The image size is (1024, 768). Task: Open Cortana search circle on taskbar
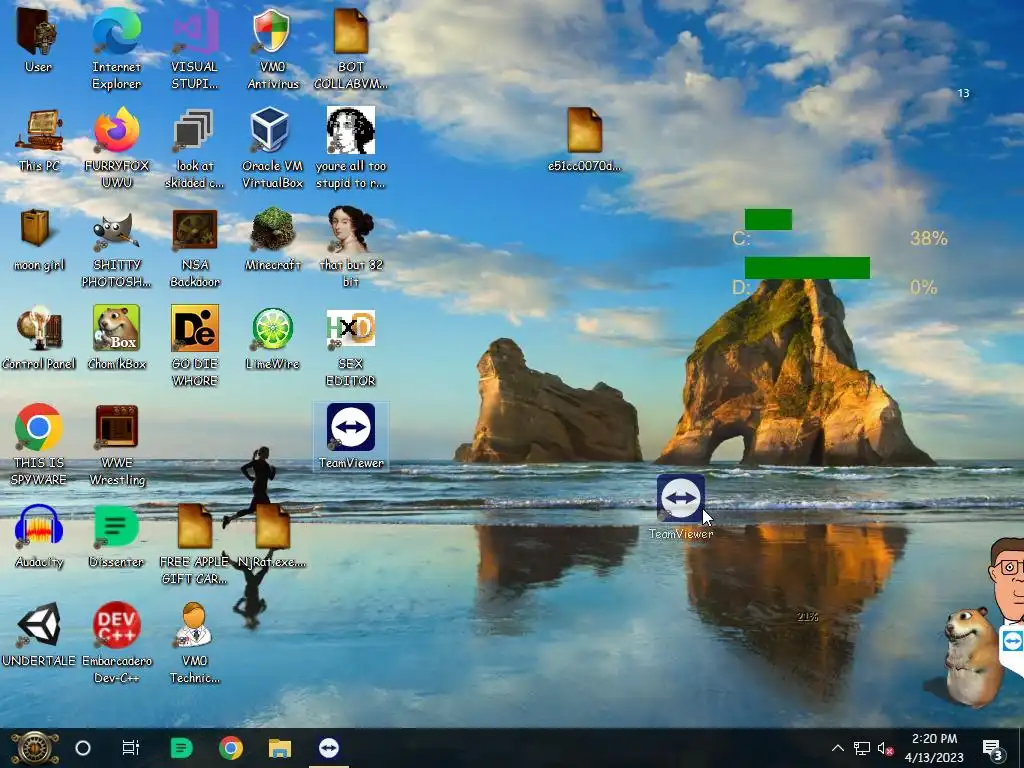[83, 748]
